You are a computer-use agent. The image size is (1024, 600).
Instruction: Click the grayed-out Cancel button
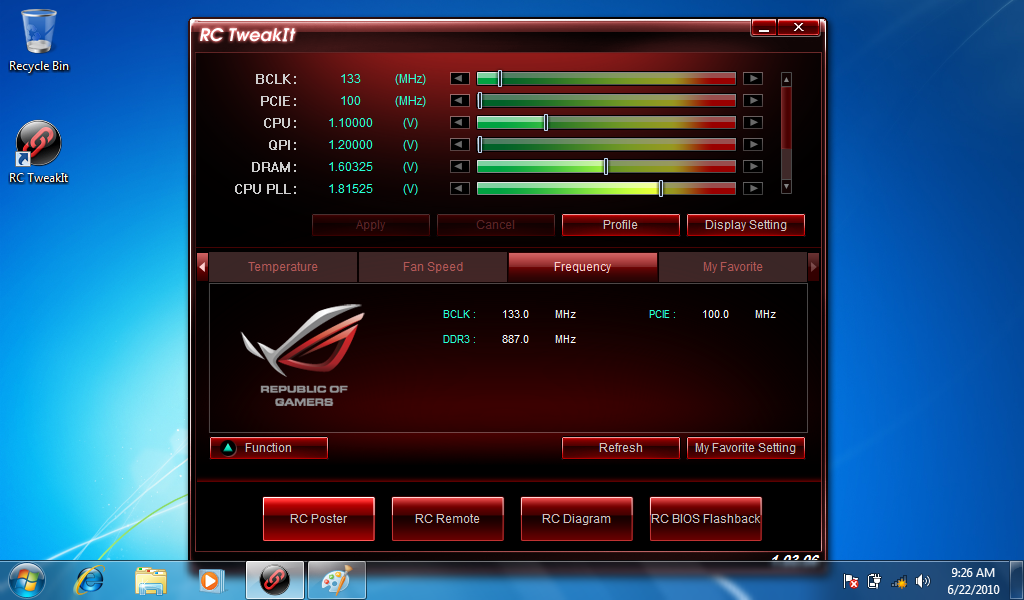click(x=496, y=225)
